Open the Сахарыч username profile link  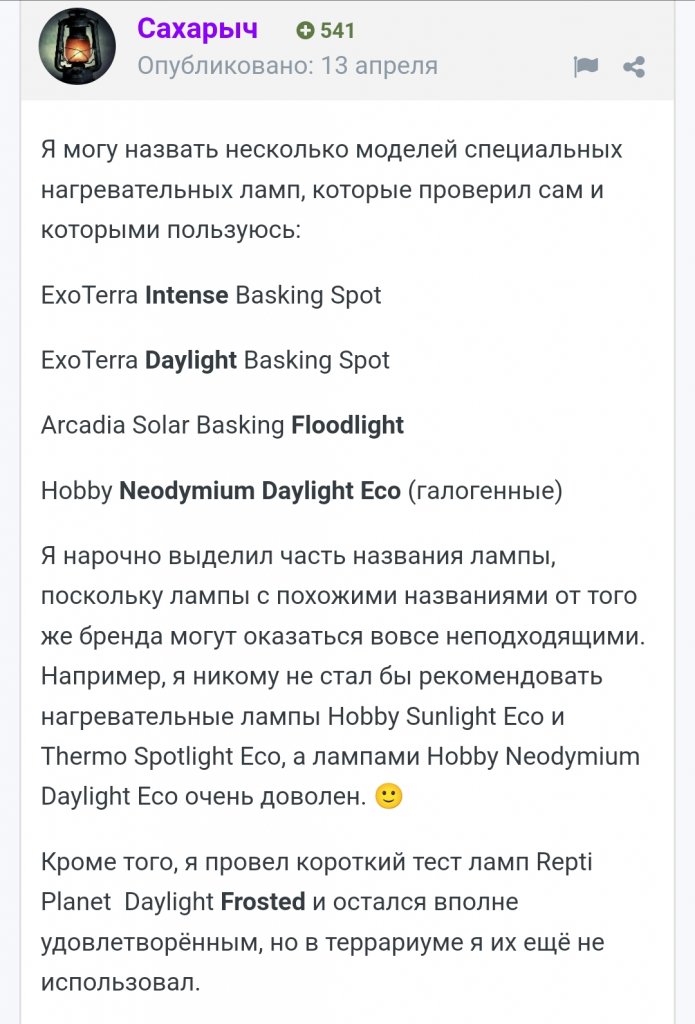[x=197, y=28]
